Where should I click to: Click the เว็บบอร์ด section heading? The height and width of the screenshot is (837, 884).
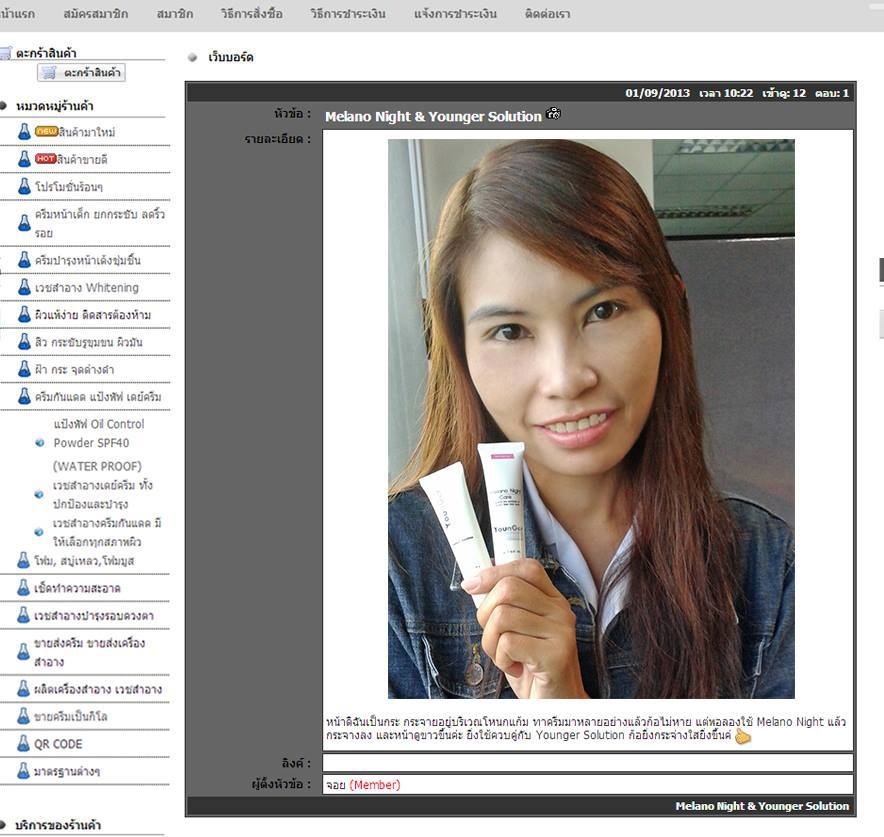point(231,57)
